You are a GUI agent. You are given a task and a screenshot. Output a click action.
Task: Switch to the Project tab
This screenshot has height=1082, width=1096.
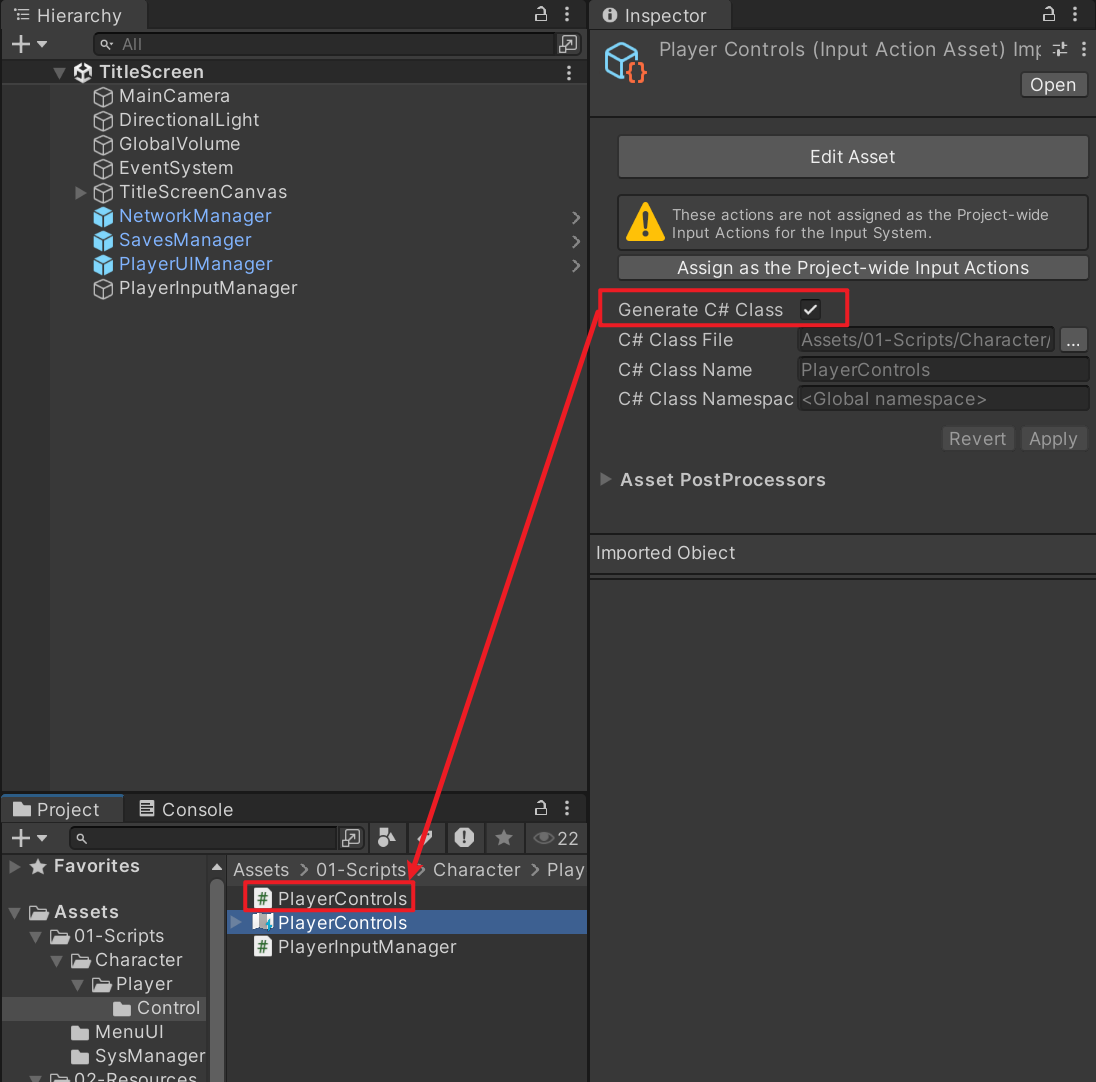tap(62, 809)
